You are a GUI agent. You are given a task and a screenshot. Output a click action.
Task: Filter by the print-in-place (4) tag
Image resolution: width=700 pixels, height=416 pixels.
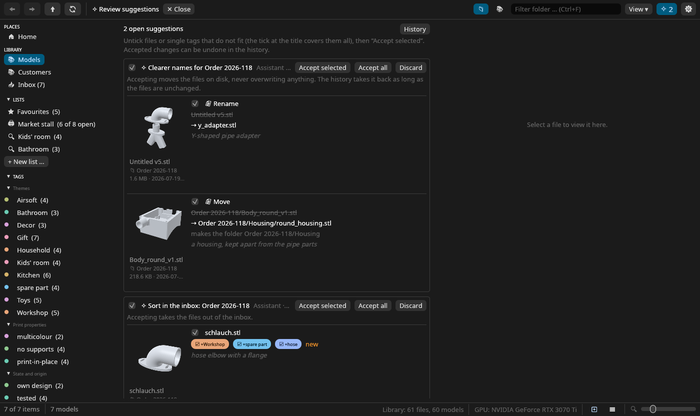tap(43, 362)
